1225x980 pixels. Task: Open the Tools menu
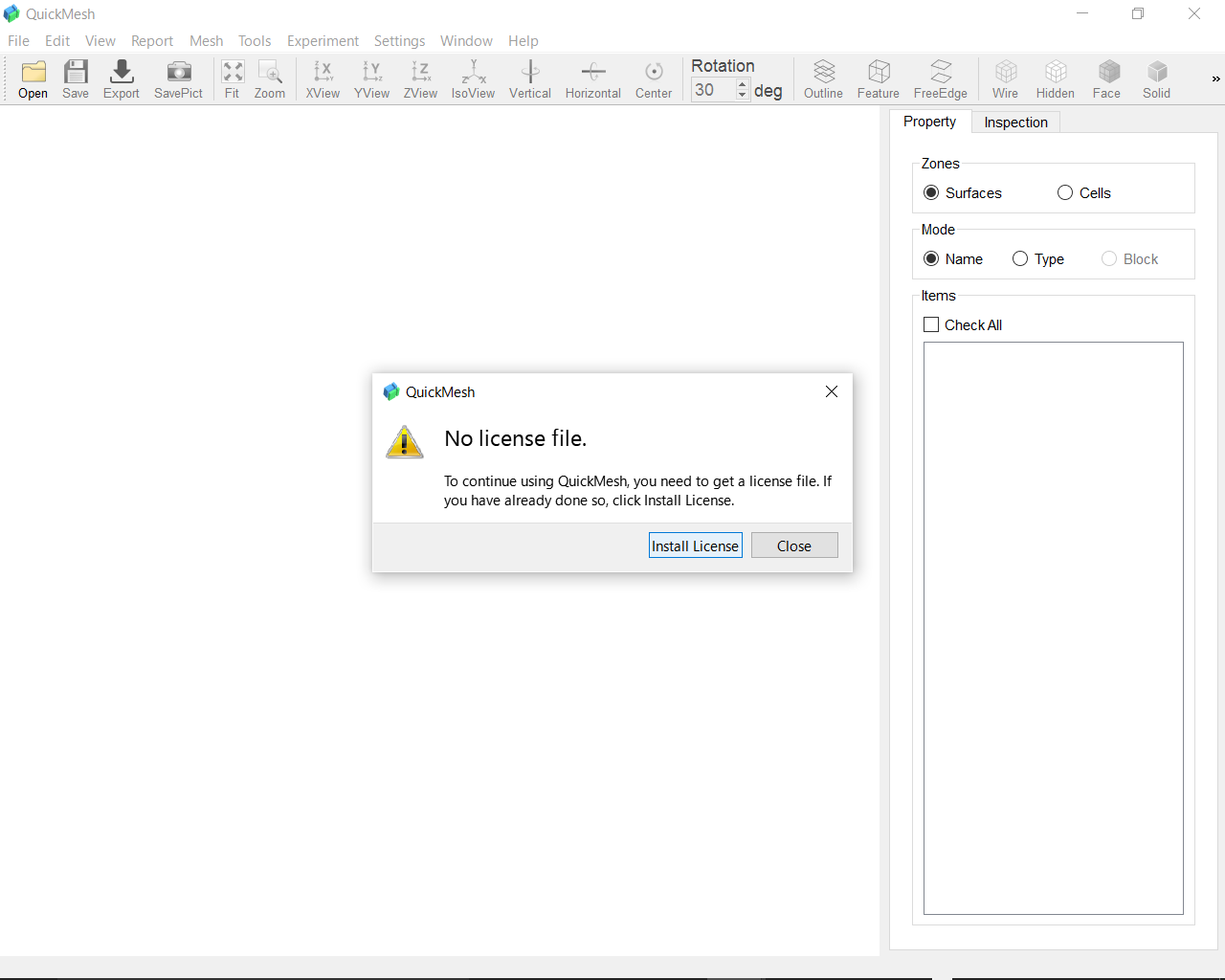pyautogui.click(x=255, y=41)
